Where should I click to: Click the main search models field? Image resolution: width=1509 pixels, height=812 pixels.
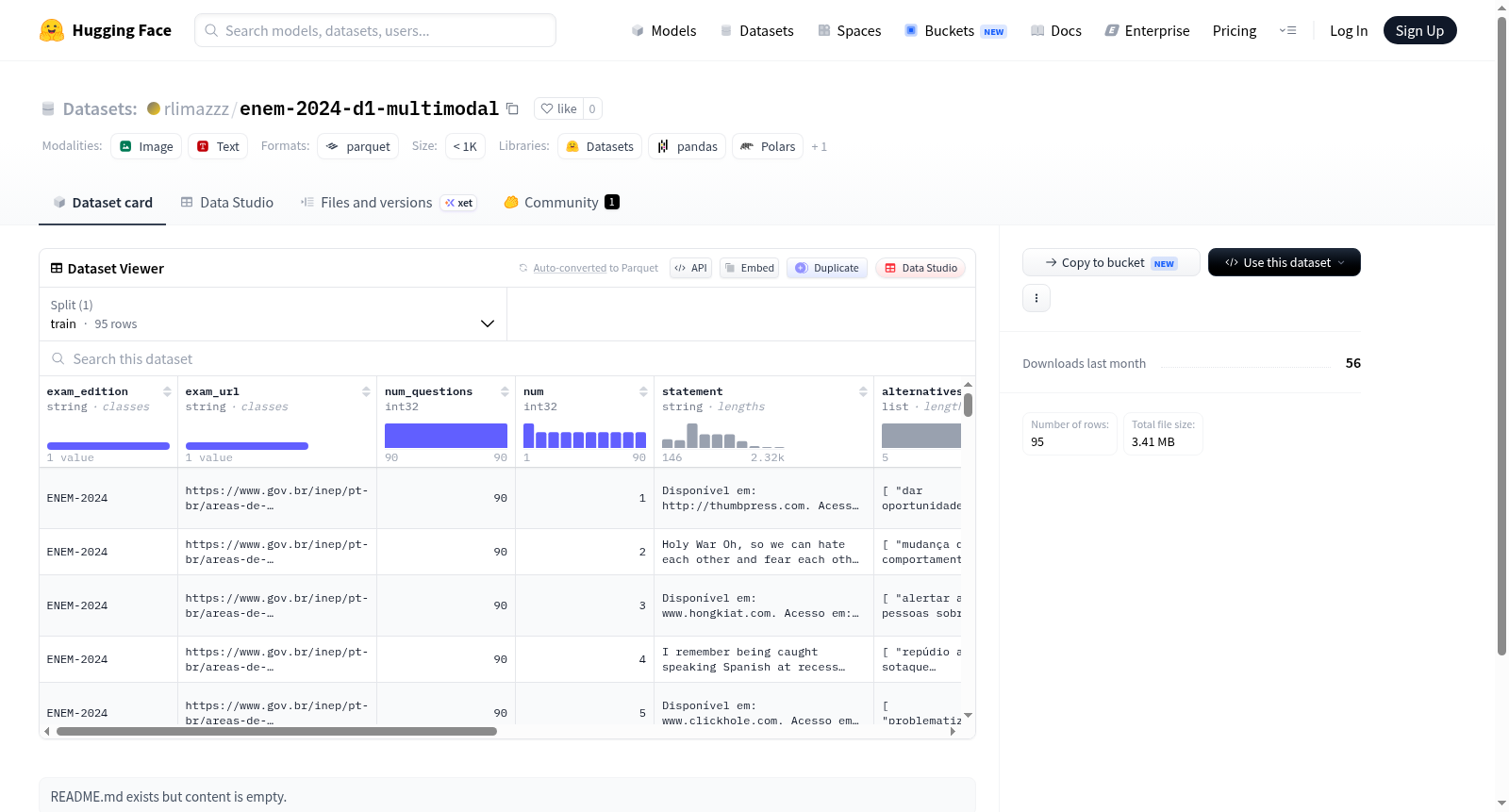[375, 30]
